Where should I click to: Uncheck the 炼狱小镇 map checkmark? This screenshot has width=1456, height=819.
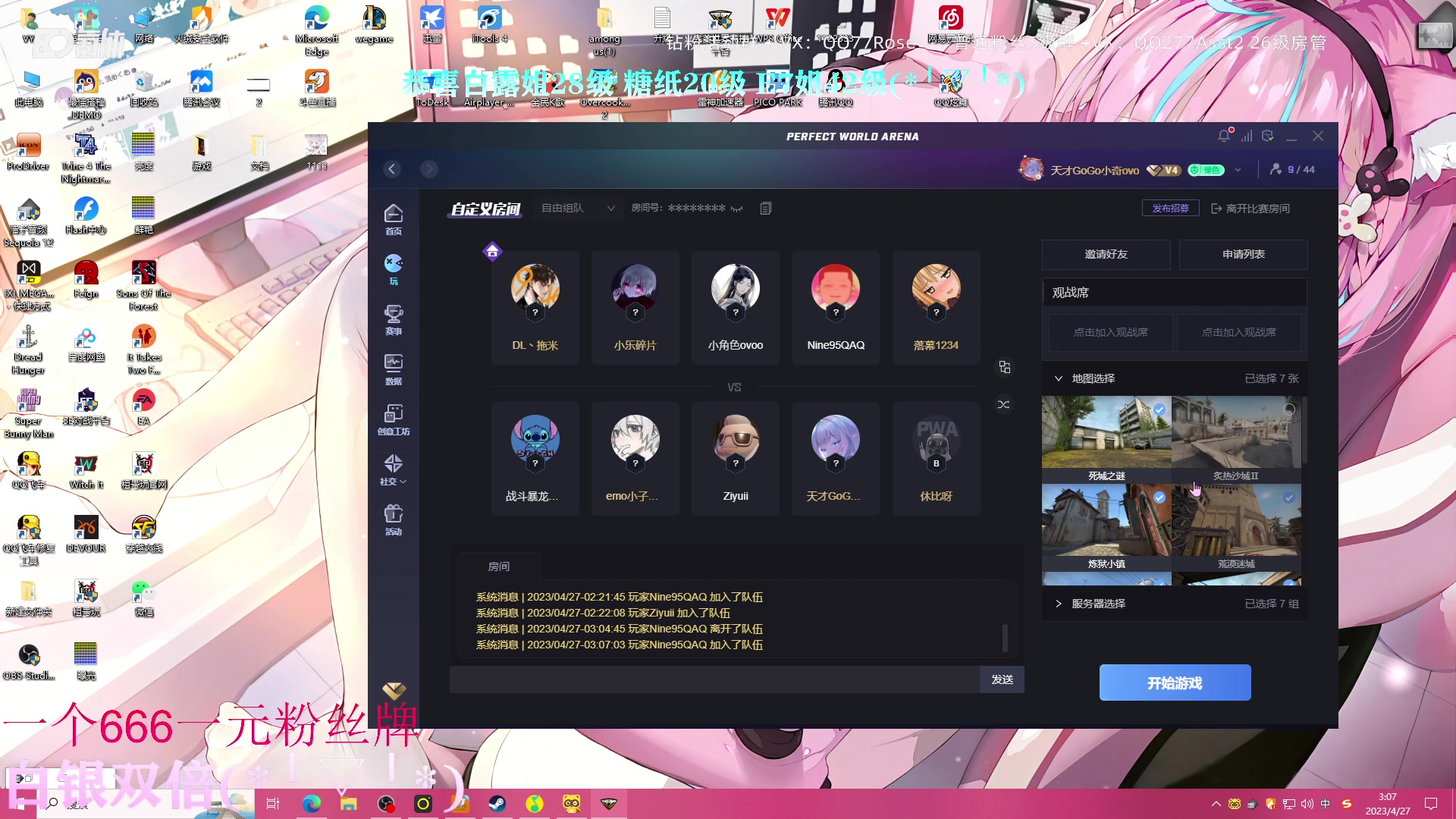[x=1159, y=497]
